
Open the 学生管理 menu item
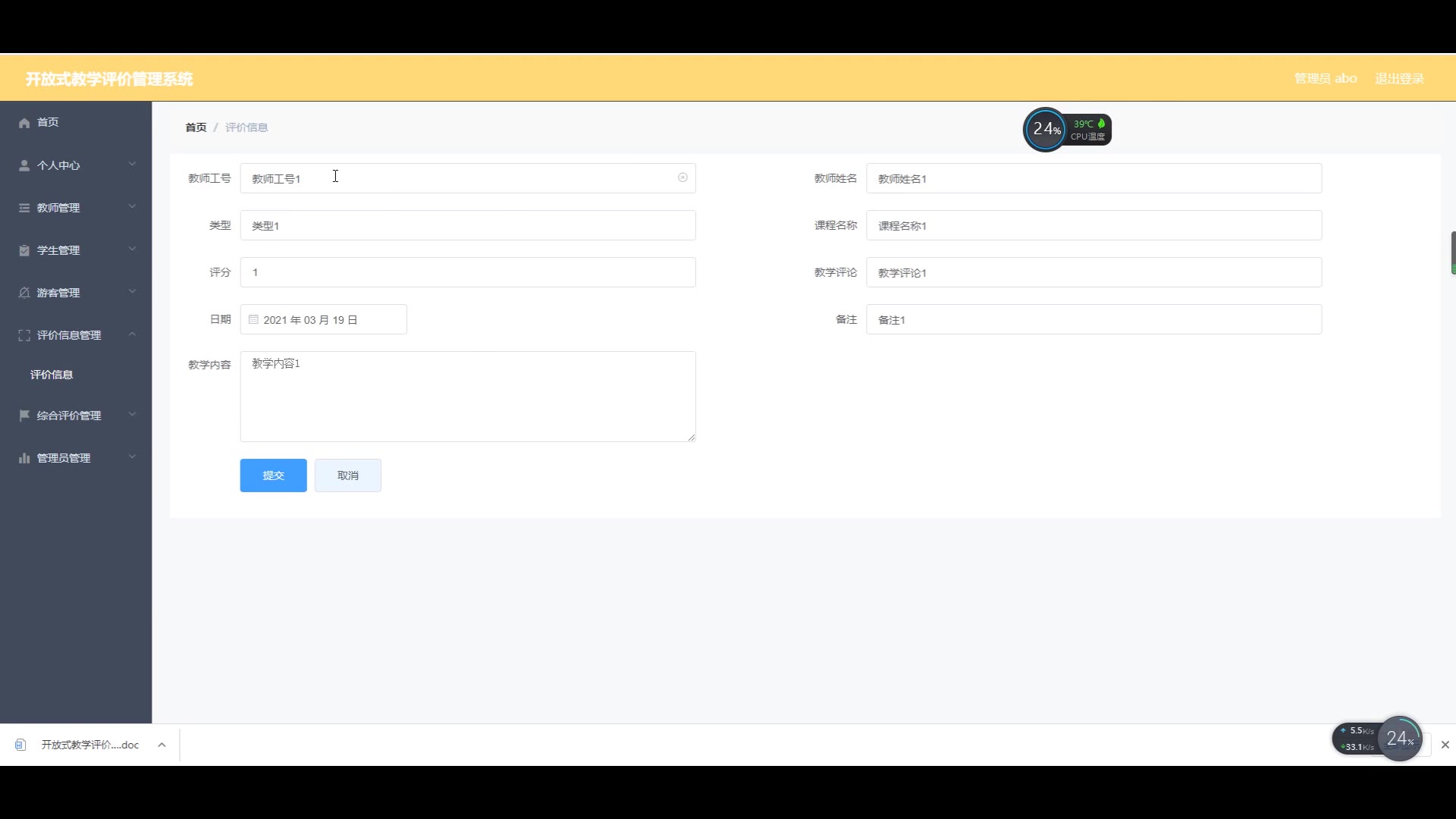(59, 250)
